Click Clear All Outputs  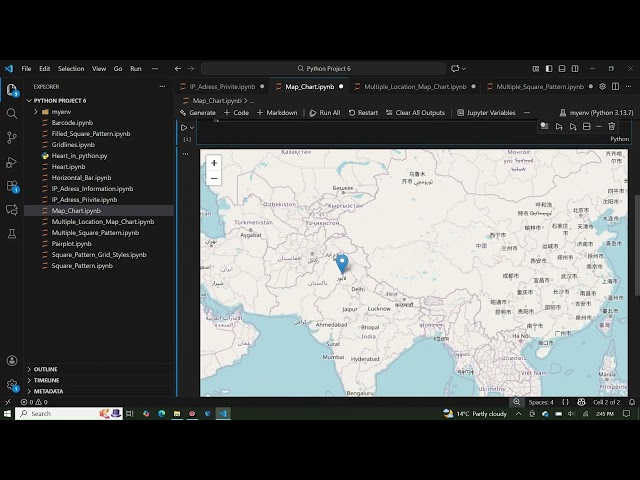tap(416, 113)
